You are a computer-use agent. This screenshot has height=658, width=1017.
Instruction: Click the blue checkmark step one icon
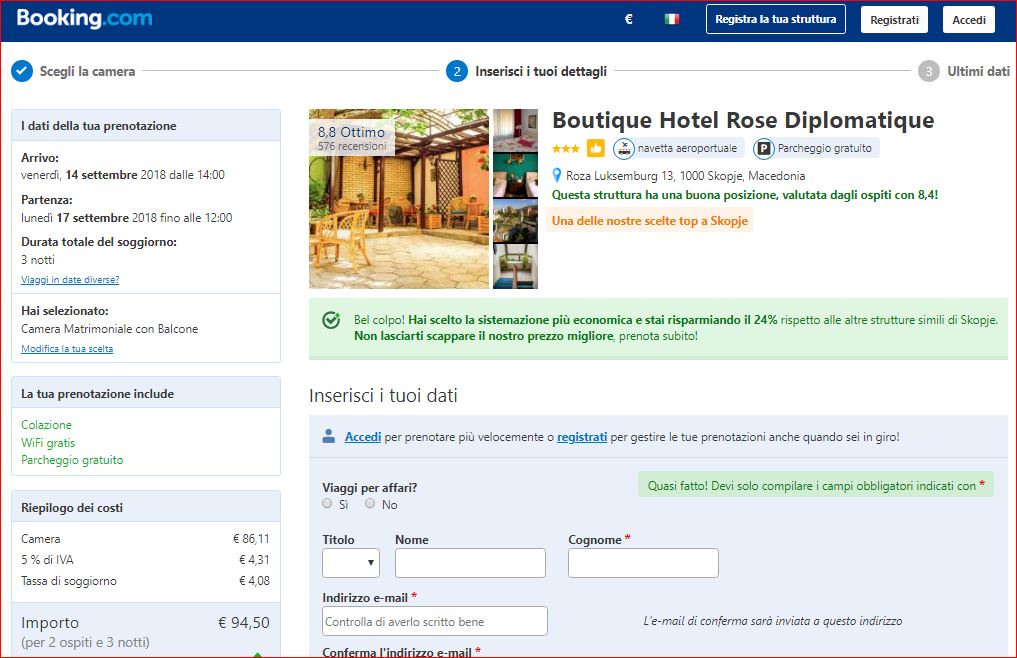coord(22,71)
